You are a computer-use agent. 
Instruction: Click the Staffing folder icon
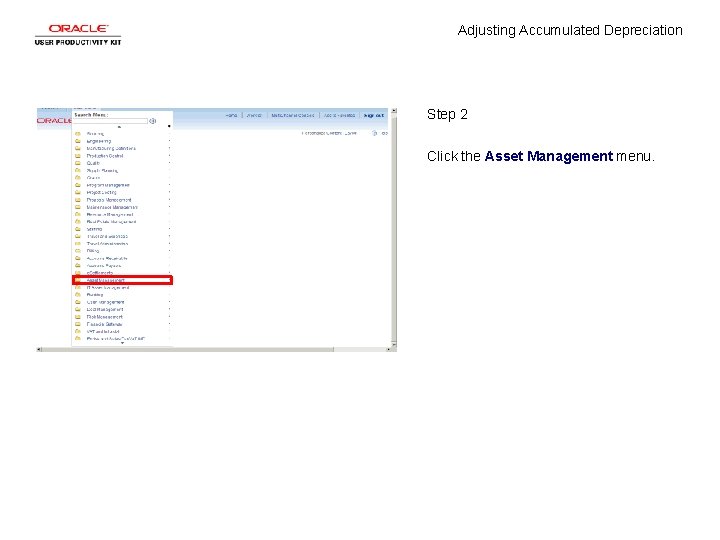pyautogui.click(x=78, y=229)
